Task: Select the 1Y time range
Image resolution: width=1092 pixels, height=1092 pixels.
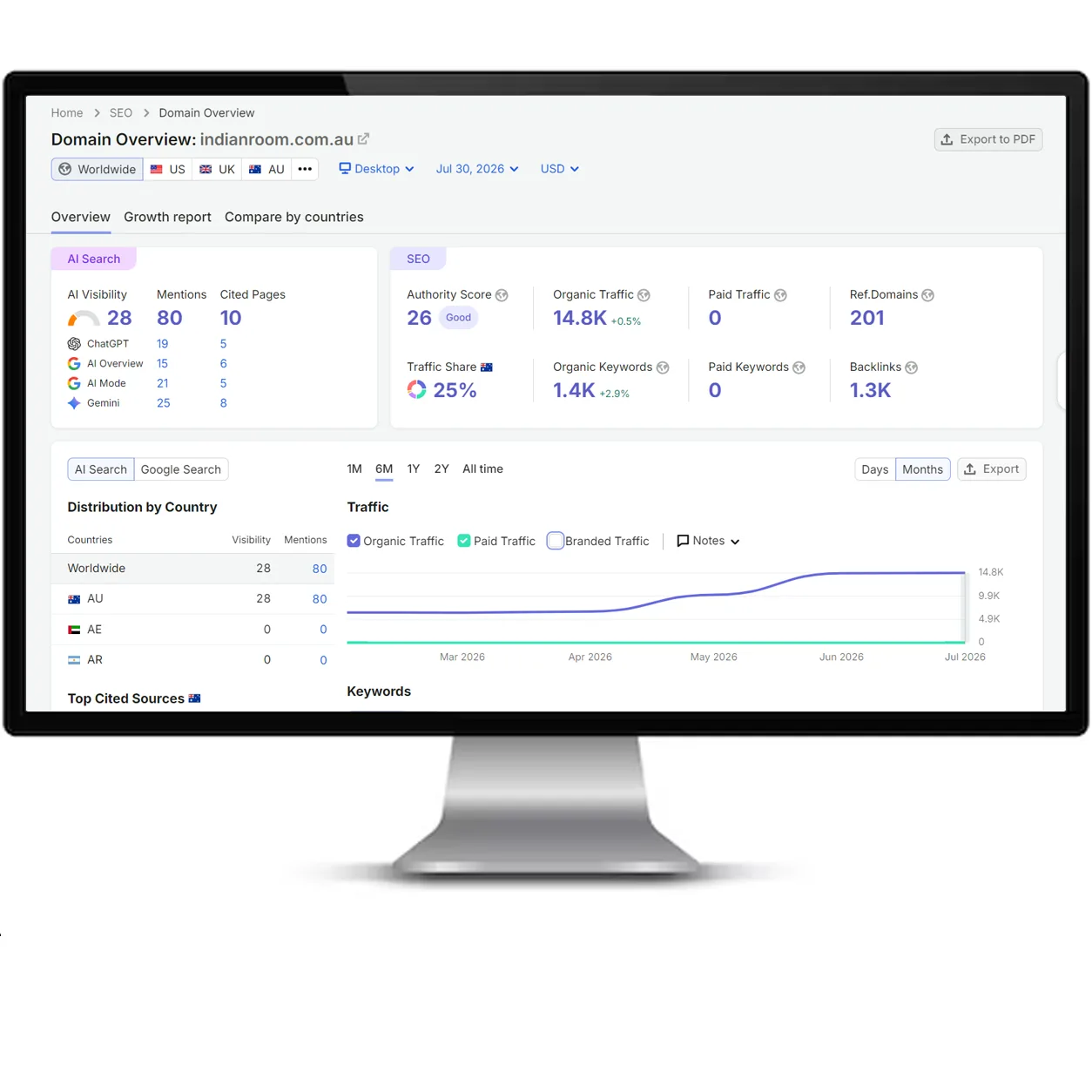Action: (414, 468)
